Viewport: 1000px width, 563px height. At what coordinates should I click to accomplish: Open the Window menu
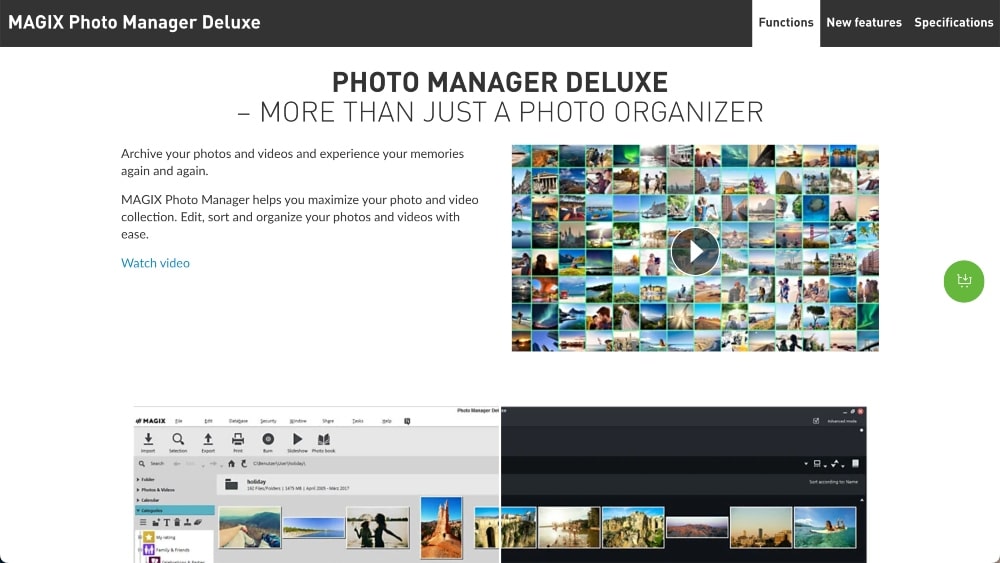pos(298,421)
